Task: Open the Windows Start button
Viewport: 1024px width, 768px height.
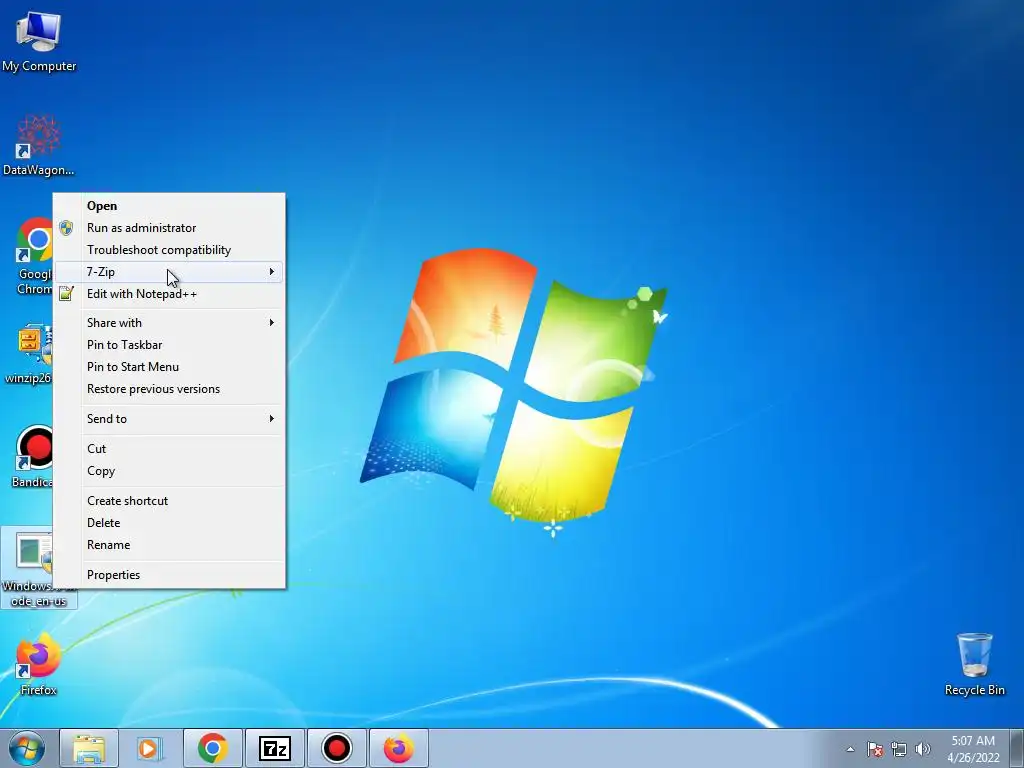Action: [x=26, y=748]
